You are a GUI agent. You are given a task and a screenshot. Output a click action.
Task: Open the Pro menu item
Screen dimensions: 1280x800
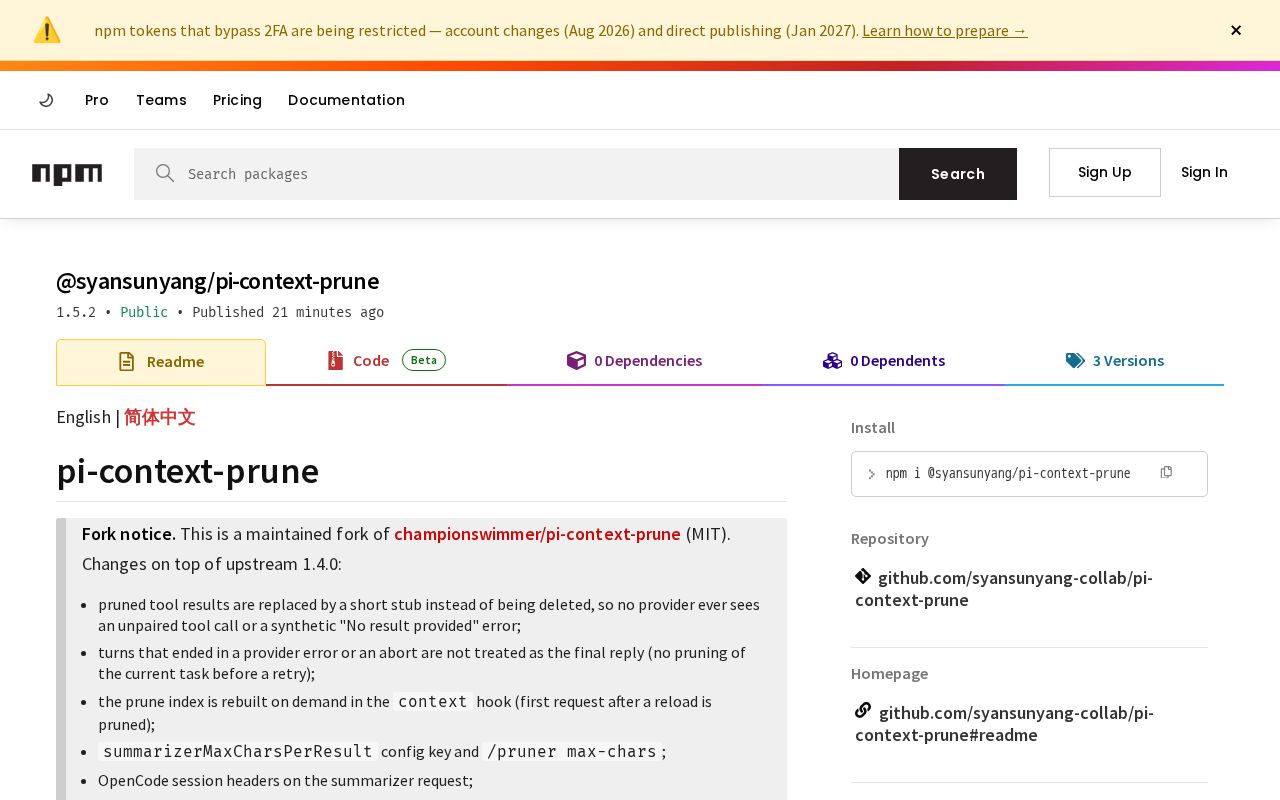click(97, 100)
